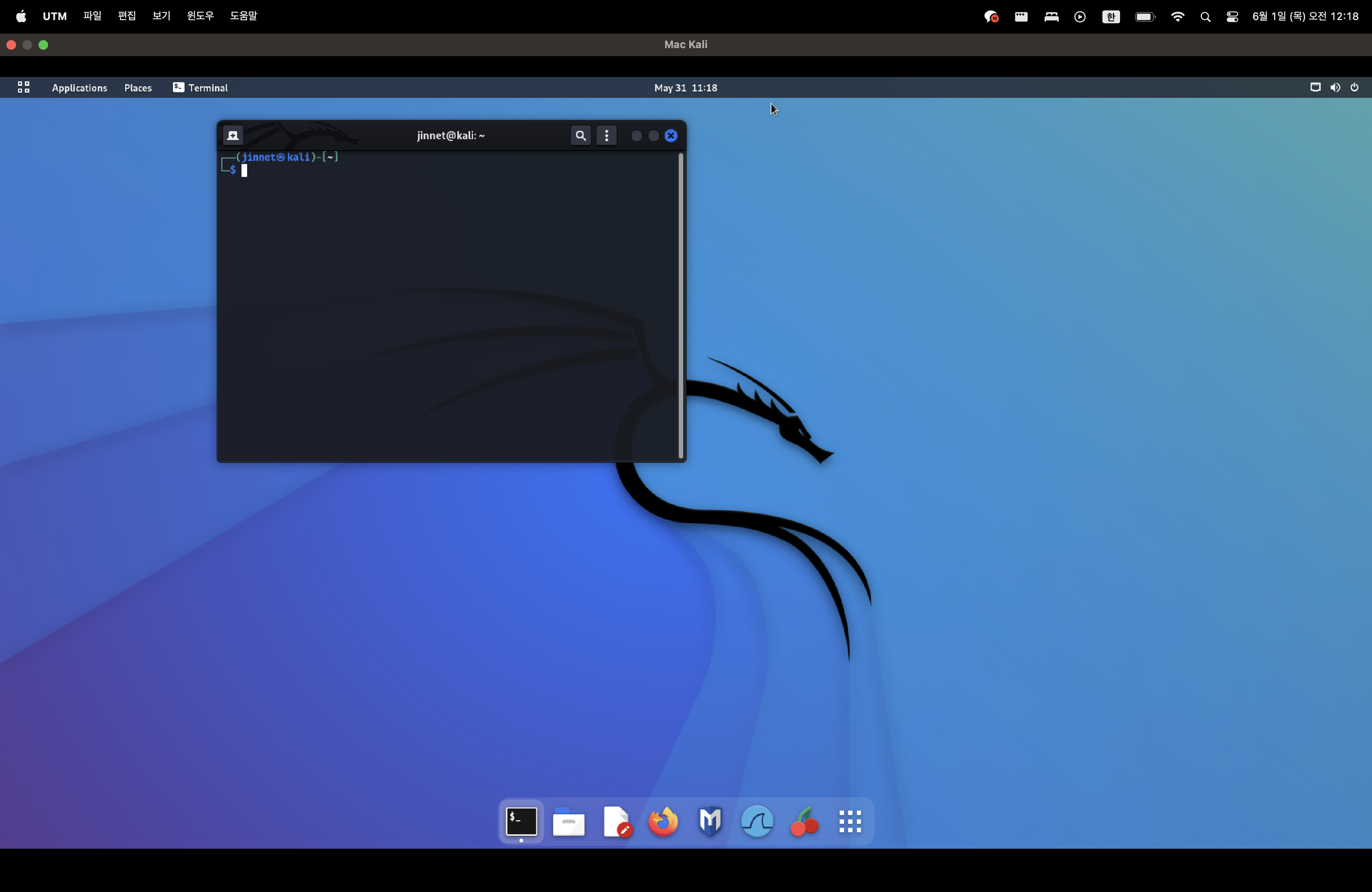Screen dimensions: 1372x892
Task: Click the volume icon in Kali panel
Action: pos(1335,87)
